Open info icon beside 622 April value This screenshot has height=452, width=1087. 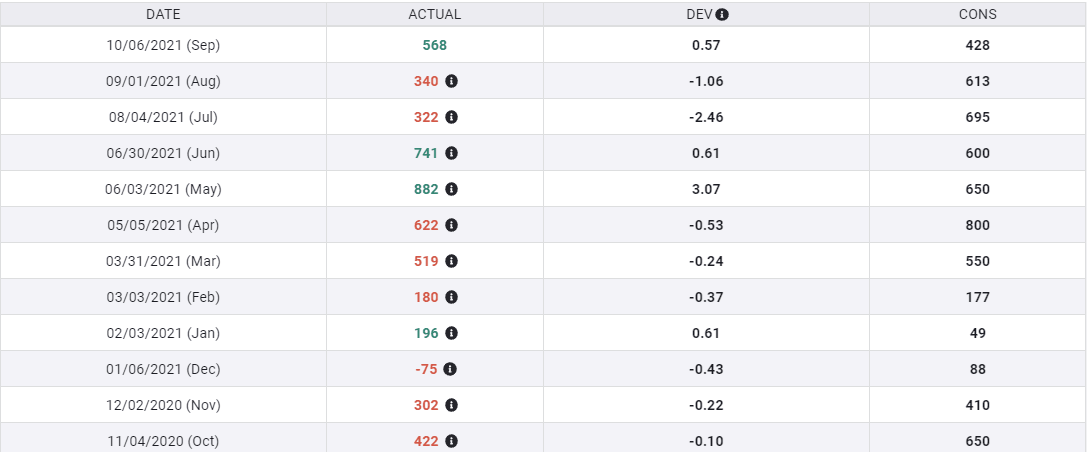click(451, 225)
